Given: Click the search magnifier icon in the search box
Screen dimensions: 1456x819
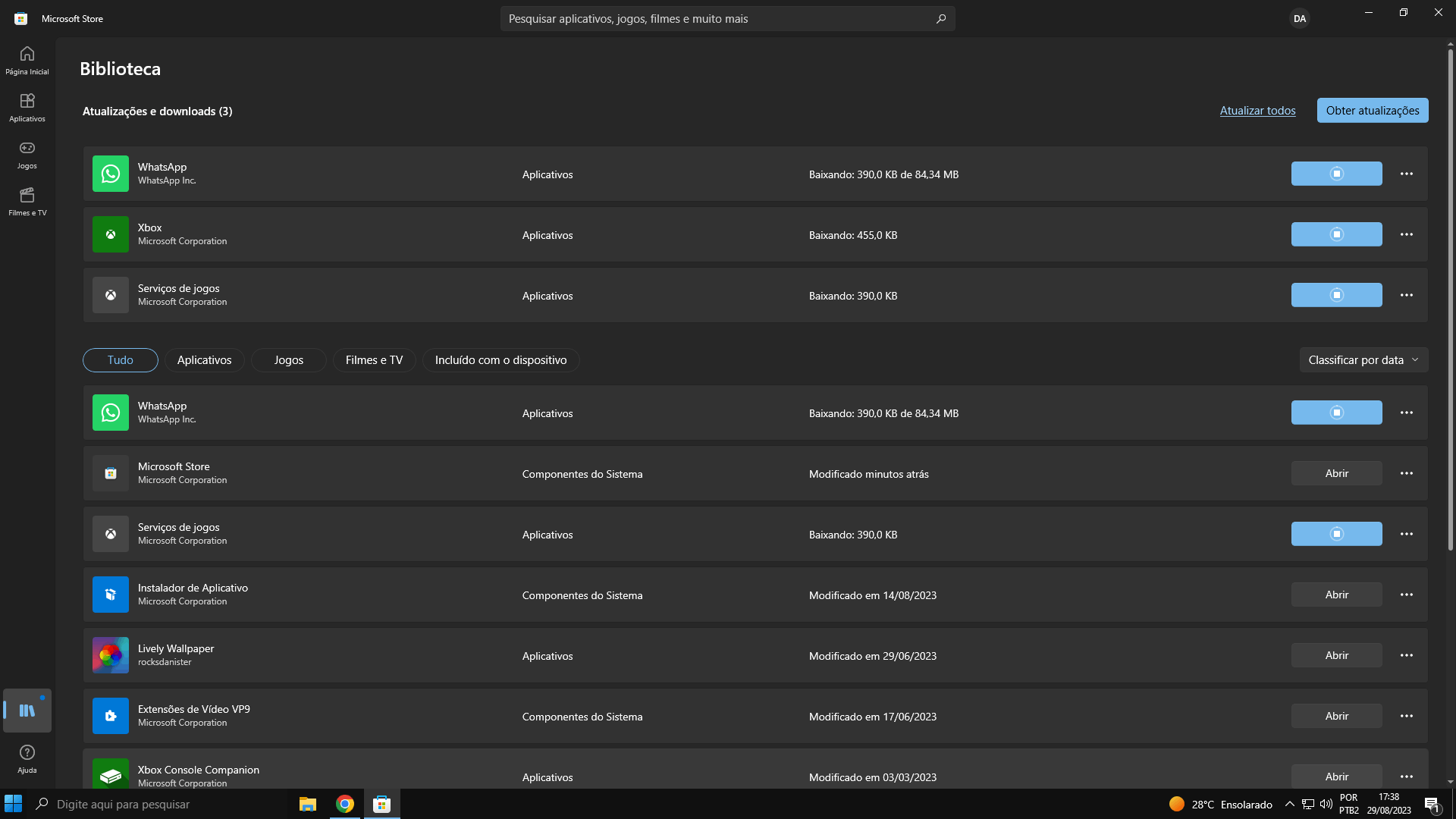Looking at the screenshot, I should 941,19.
